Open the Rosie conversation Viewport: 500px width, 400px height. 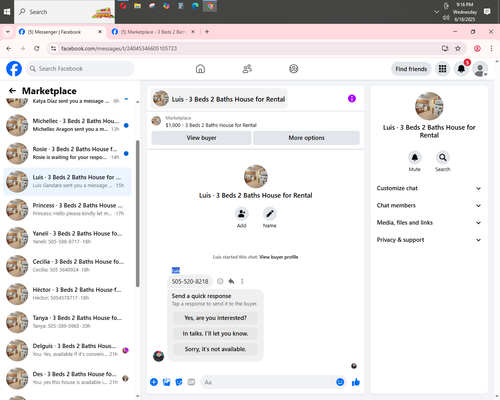(x=67, y=153)
